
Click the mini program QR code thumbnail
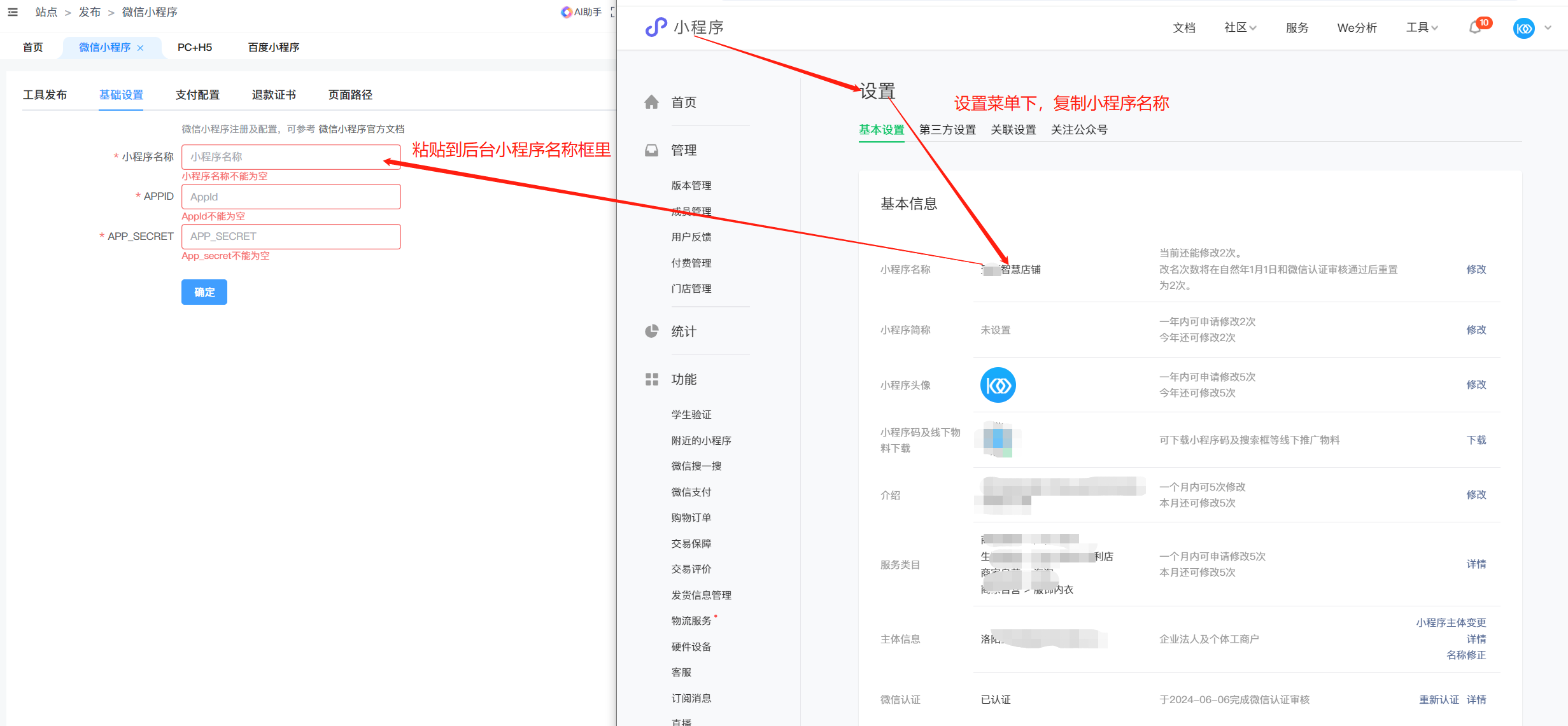point(998,439)
